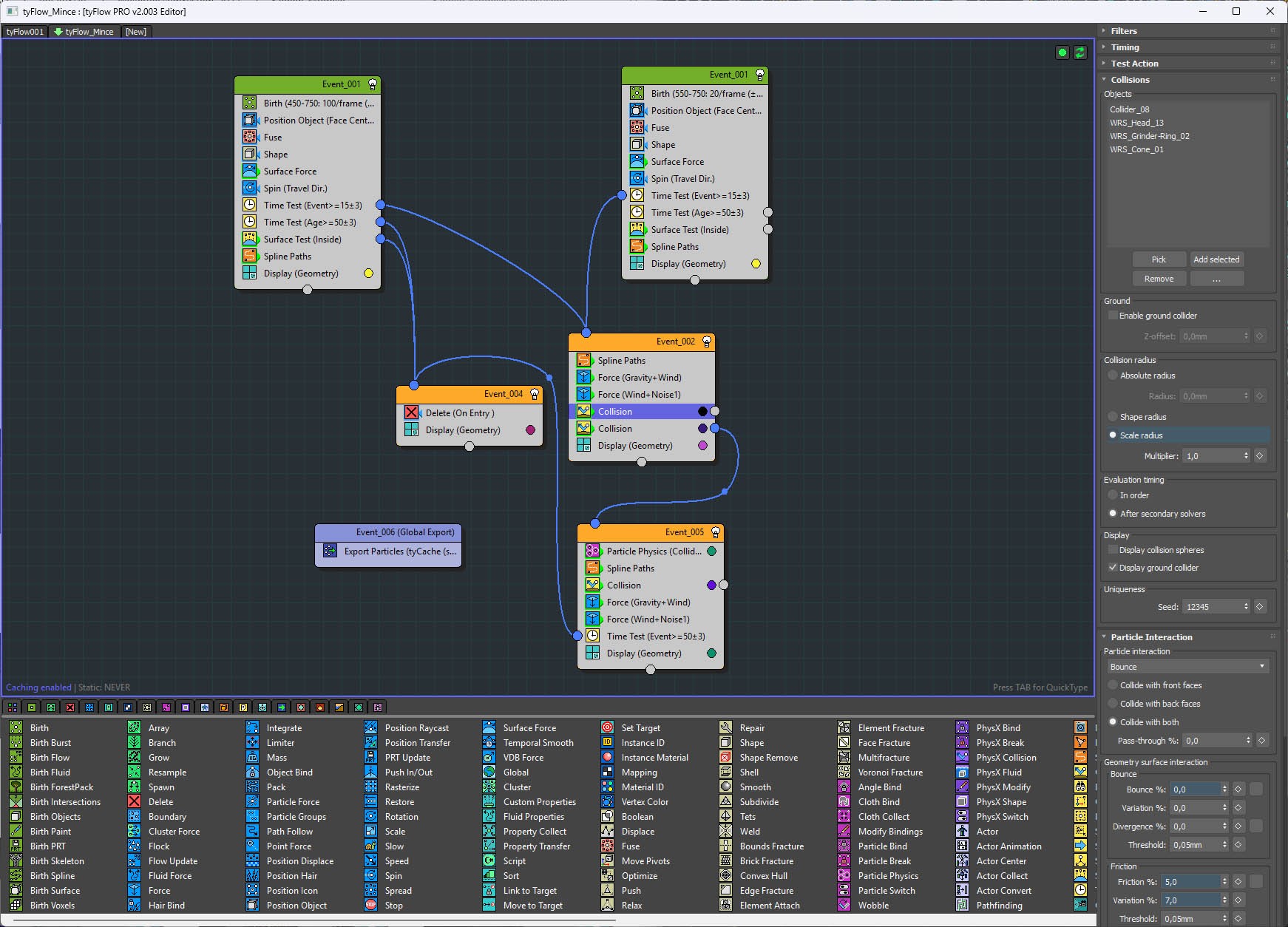Click the Birth Burst operator icon

click(16, 743)
